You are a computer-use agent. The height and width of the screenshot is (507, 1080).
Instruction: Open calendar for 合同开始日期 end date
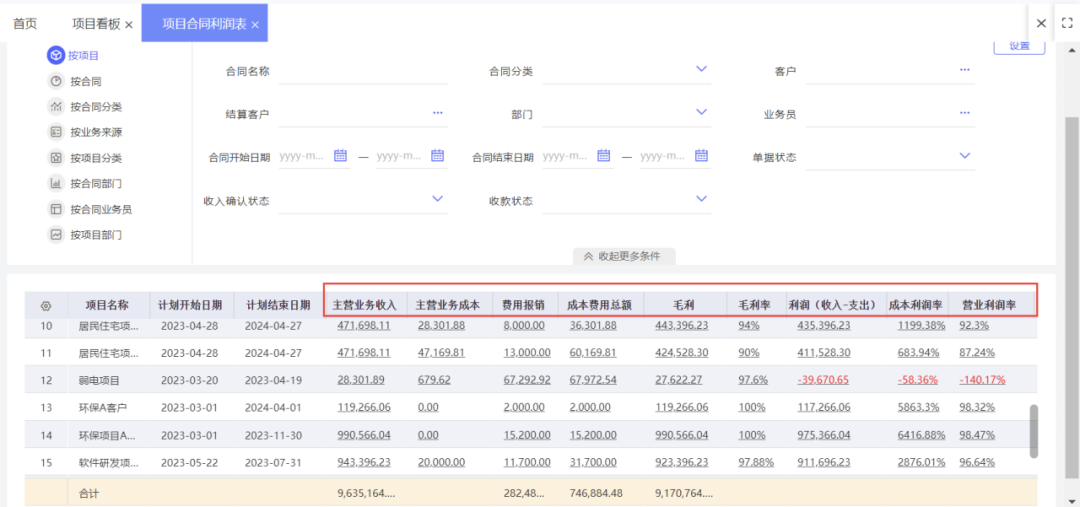click(x=437, y=156)
